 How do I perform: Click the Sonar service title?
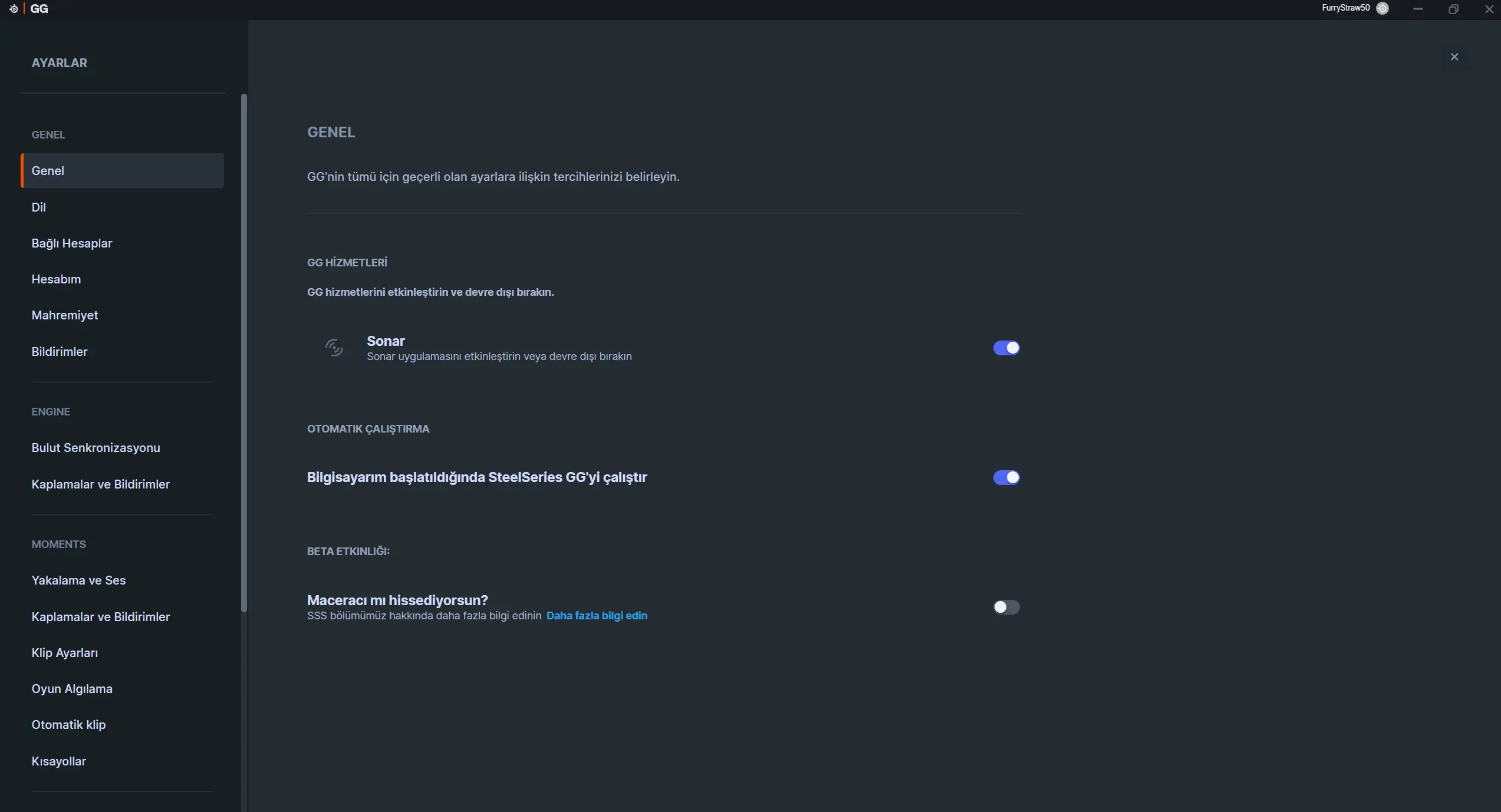click(x=386, y=341)
